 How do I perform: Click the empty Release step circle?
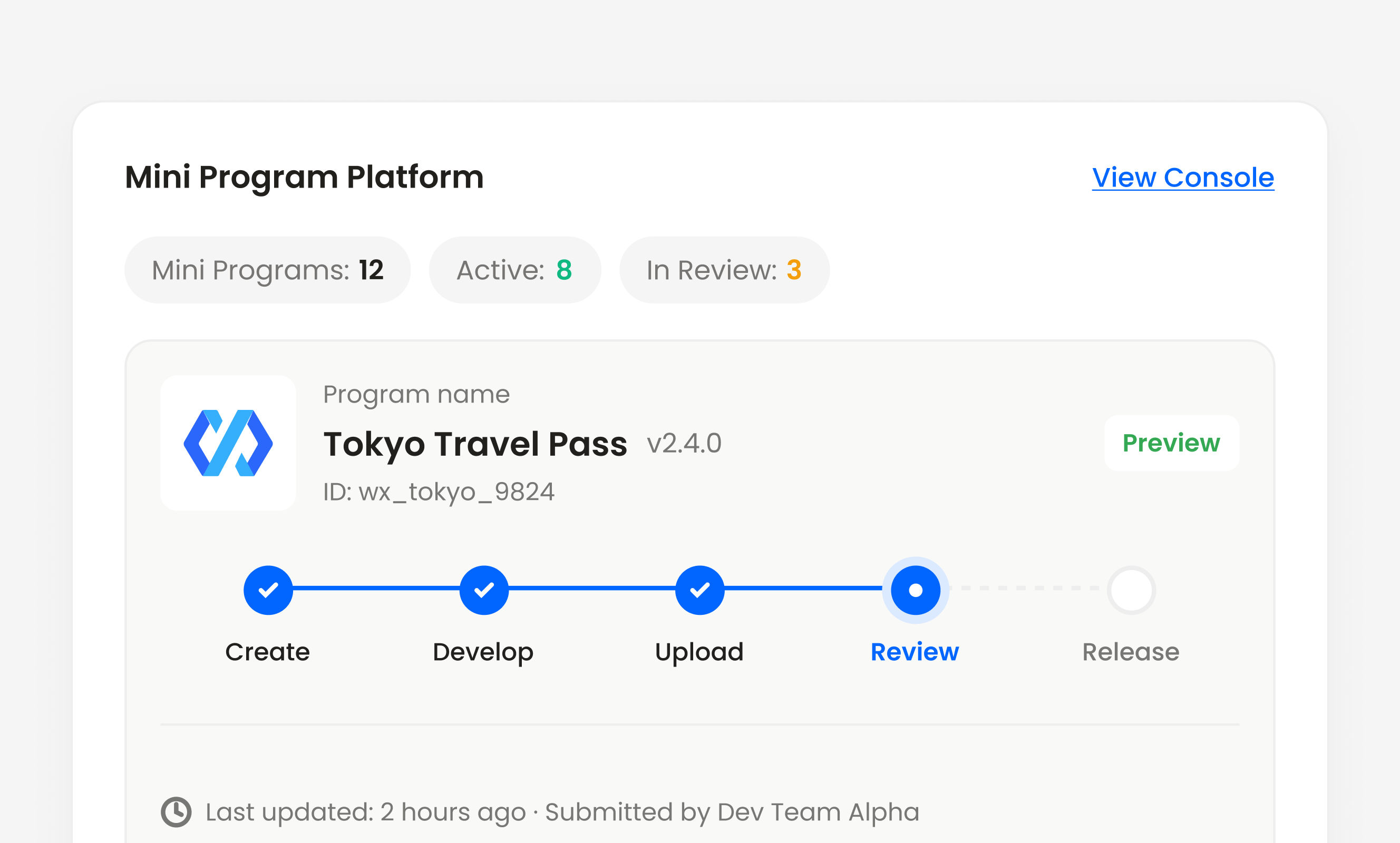coord(1132,590)
